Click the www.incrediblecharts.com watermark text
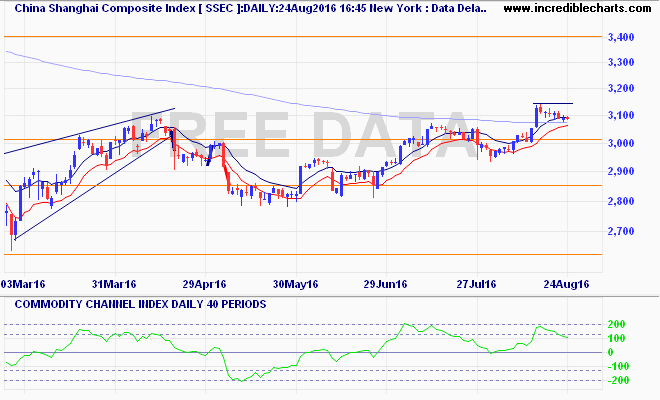660x400 pixels. click(577, 8)
